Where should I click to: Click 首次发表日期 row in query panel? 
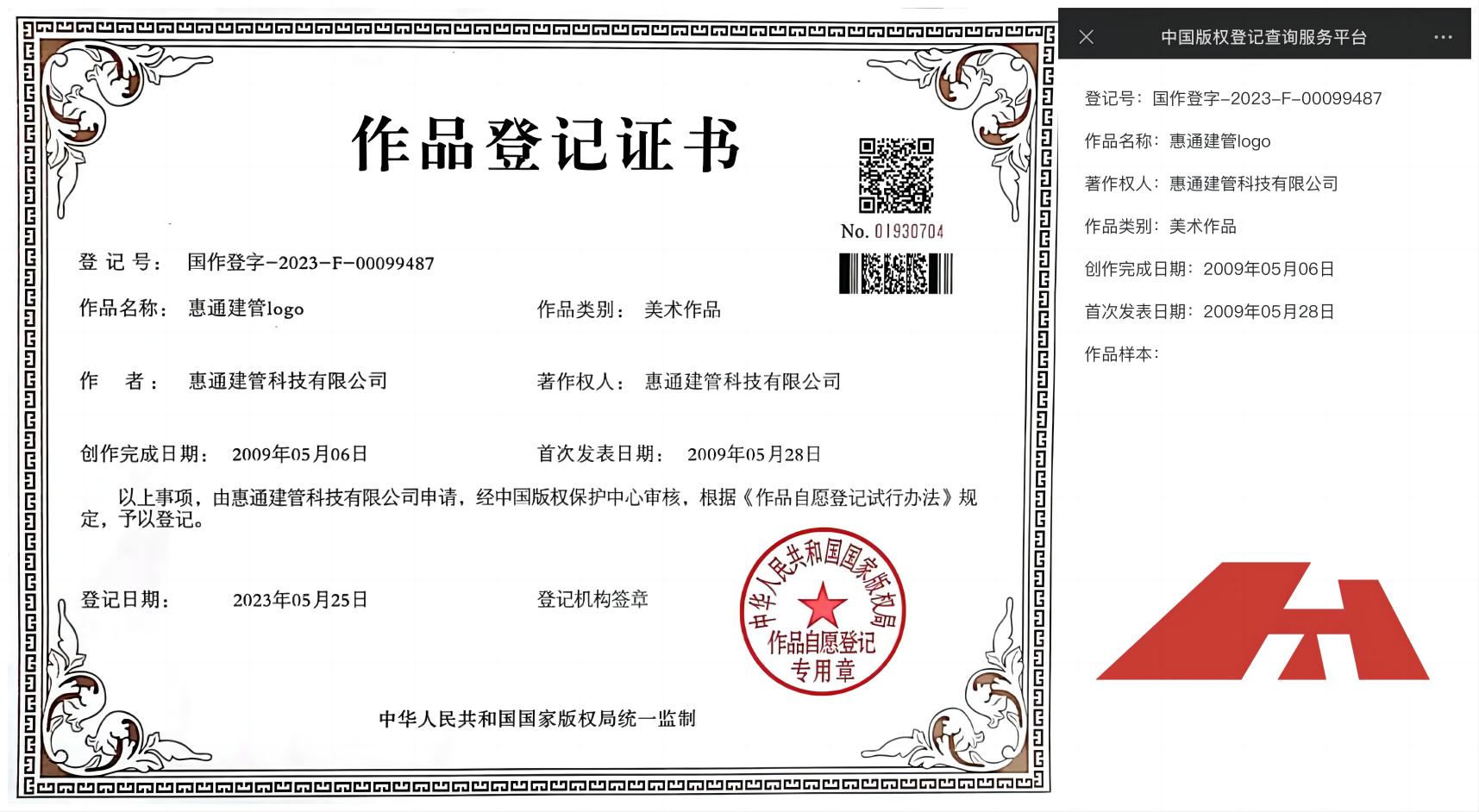pos(1209,312)
